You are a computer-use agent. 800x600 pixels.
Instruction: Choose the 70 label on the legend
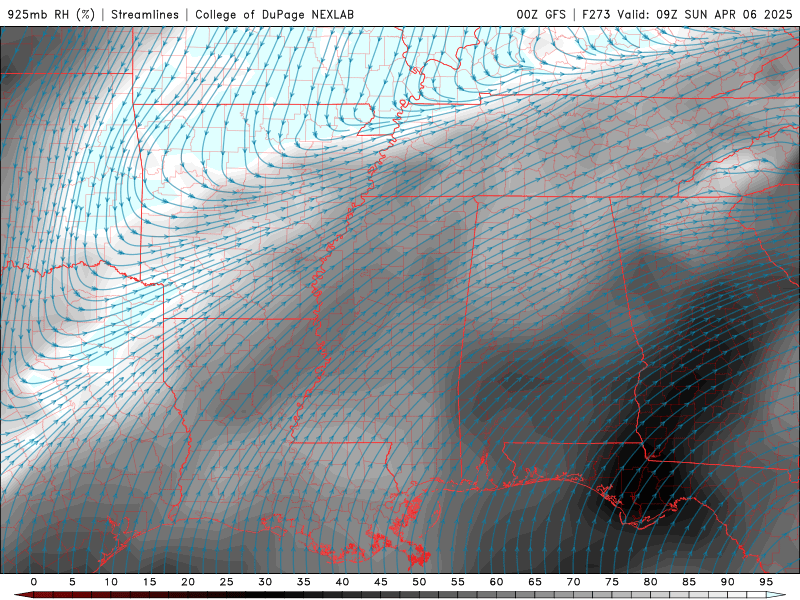tap(573, 582)
